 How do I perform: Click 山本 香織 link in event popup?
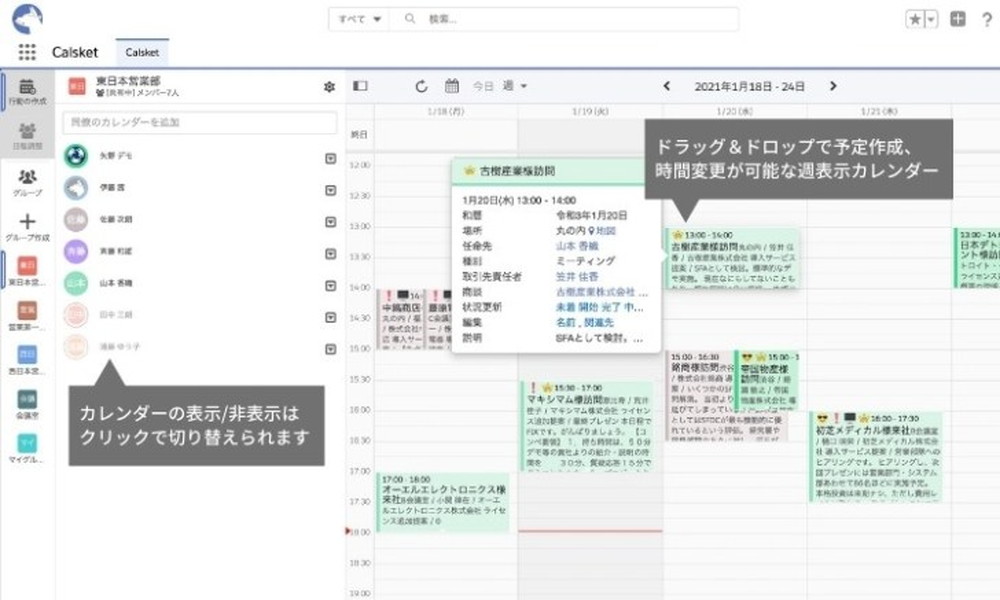576,245
